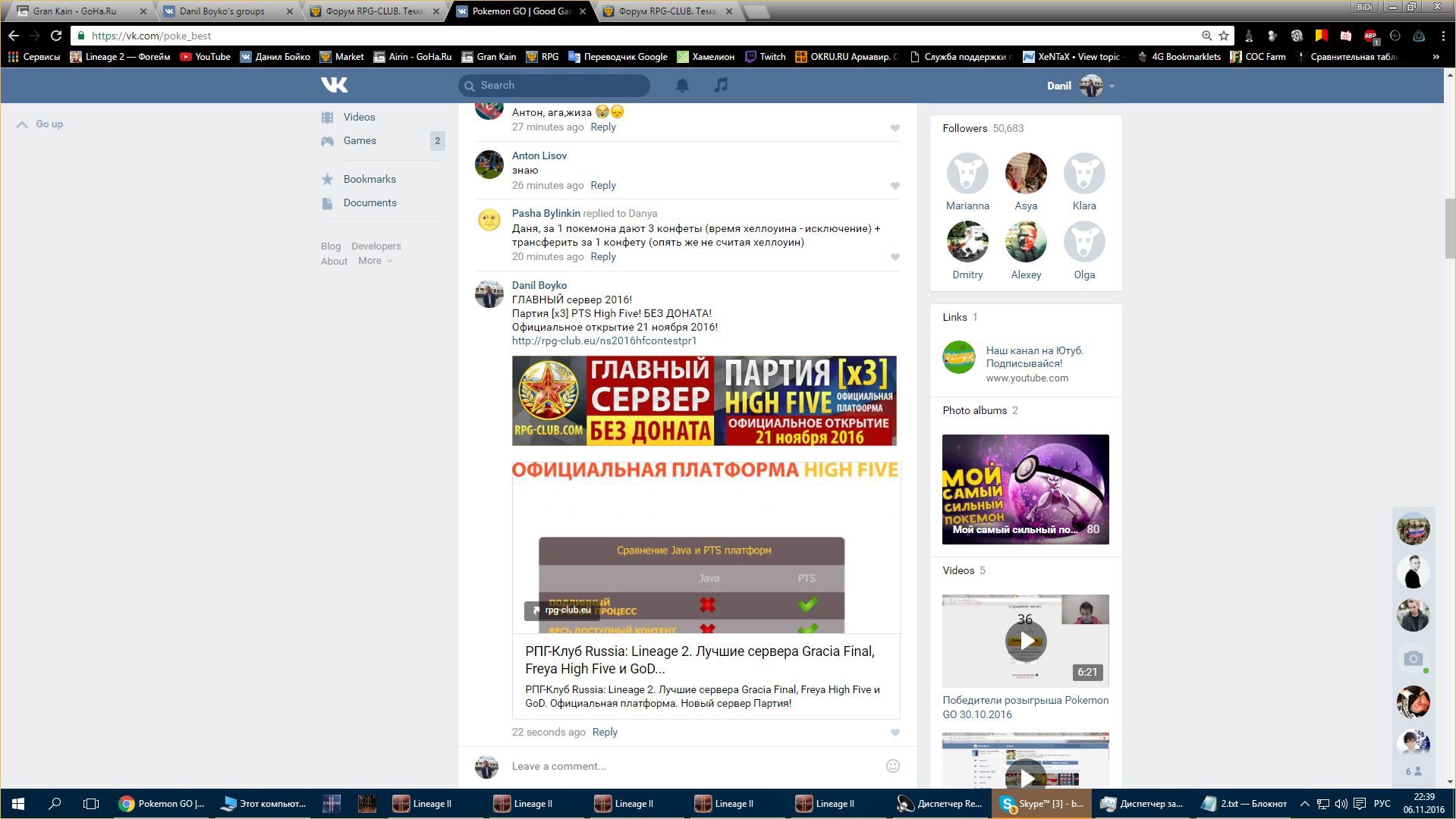Open the music player icon
The width and height of the screenshot is (1456, 819).
721,85
